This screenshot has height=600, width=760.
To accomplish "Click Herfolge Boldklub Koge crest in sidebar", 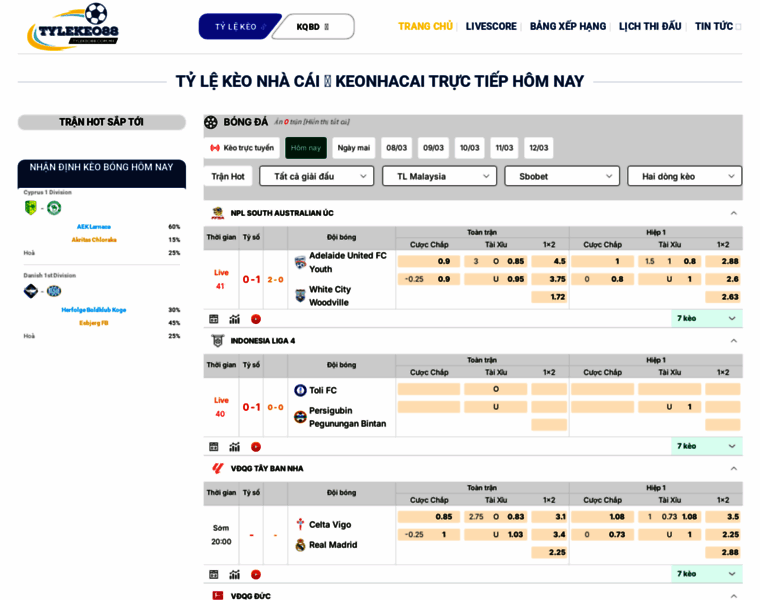I will tap(31, 291).
